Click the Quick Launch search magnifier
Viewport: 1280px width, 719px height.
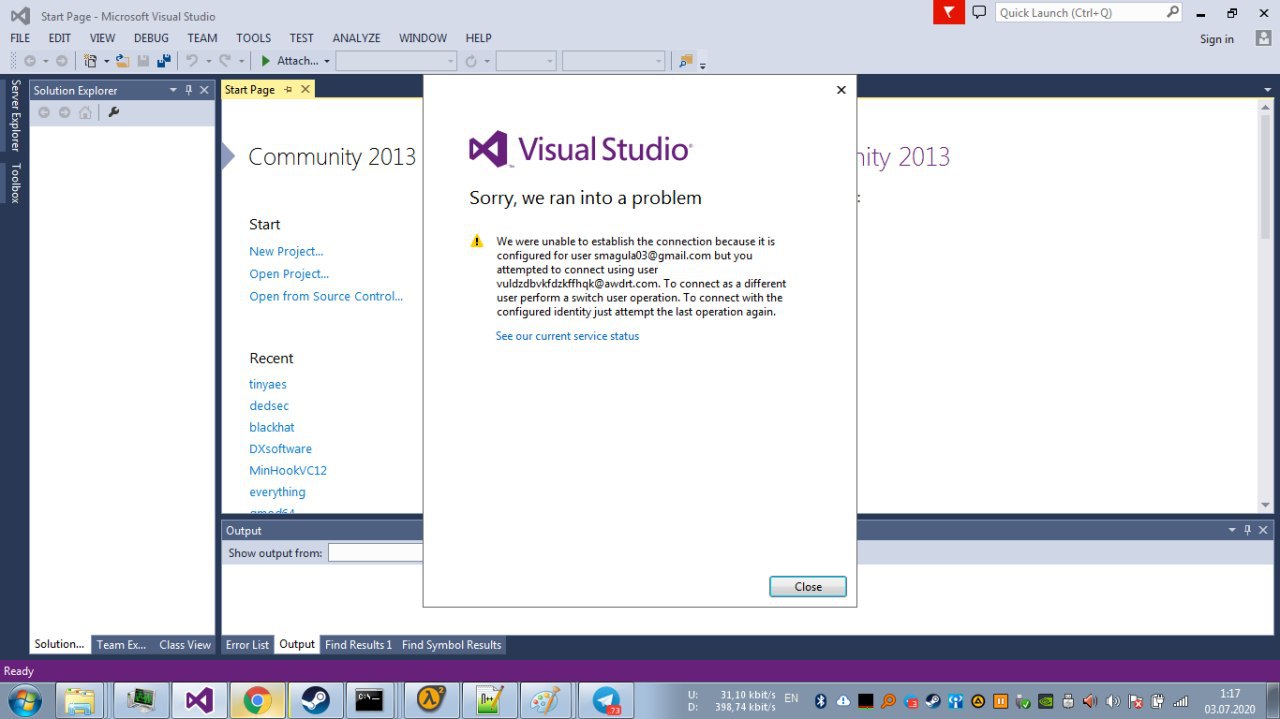tap(1173, 12)
